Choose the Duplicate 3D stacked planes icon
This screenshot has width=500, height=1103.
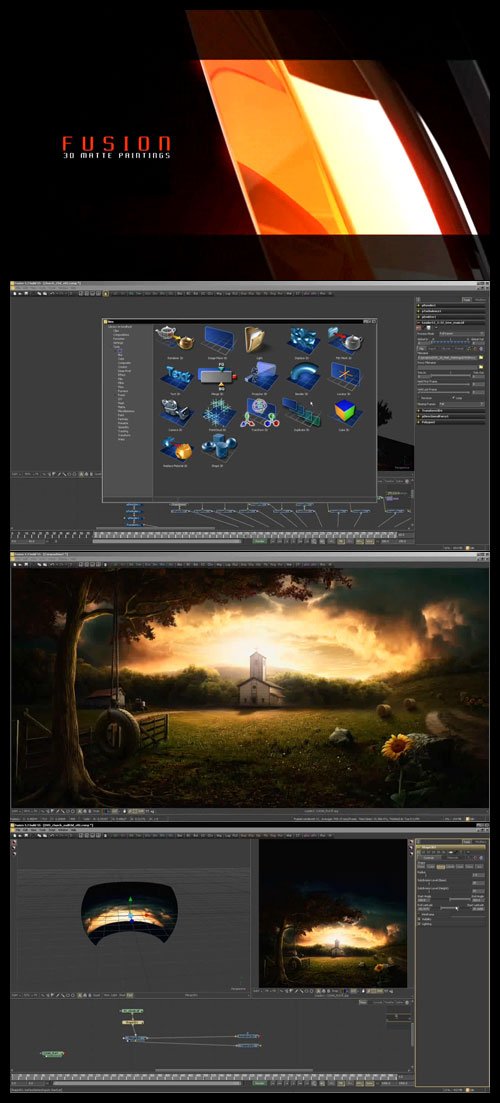[301, 412]
